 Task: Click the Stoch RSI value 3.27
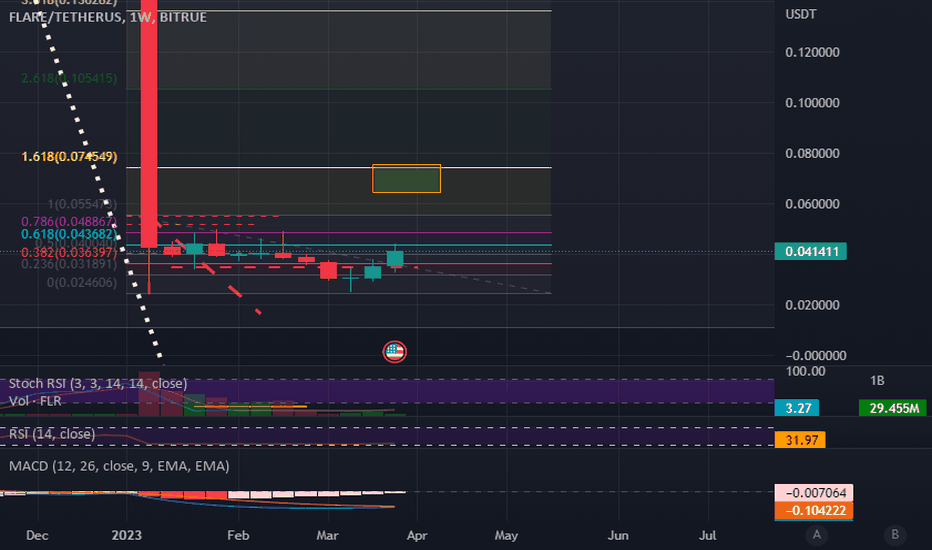tap(797, 408)
